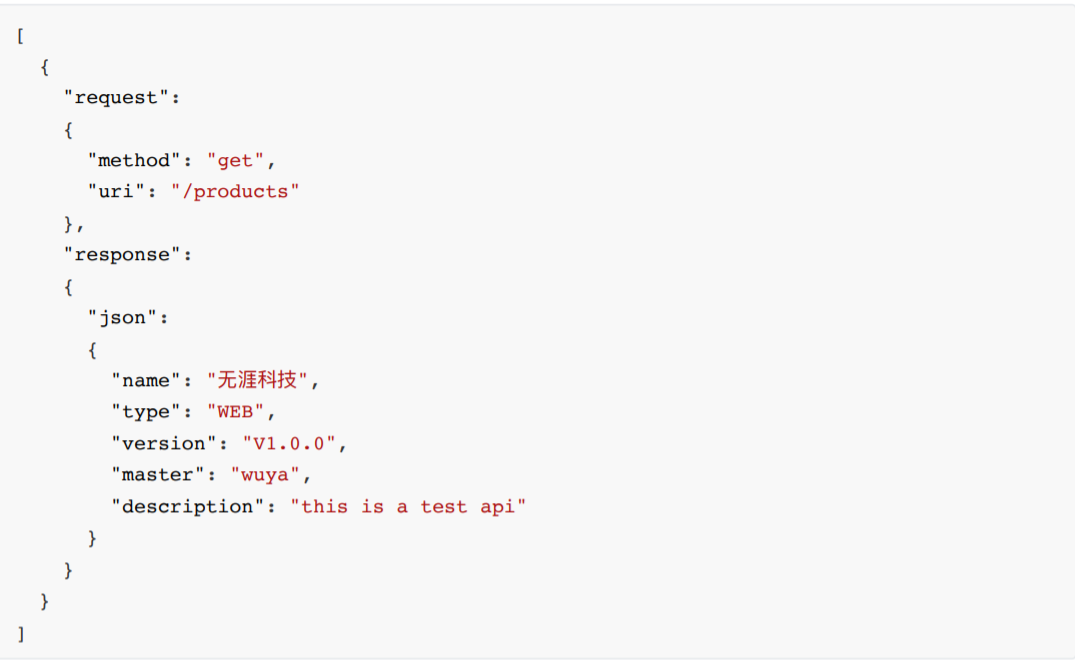Click the closing square bracket on last line
This screenshot has width=1075, height=660.
point(21,633)
